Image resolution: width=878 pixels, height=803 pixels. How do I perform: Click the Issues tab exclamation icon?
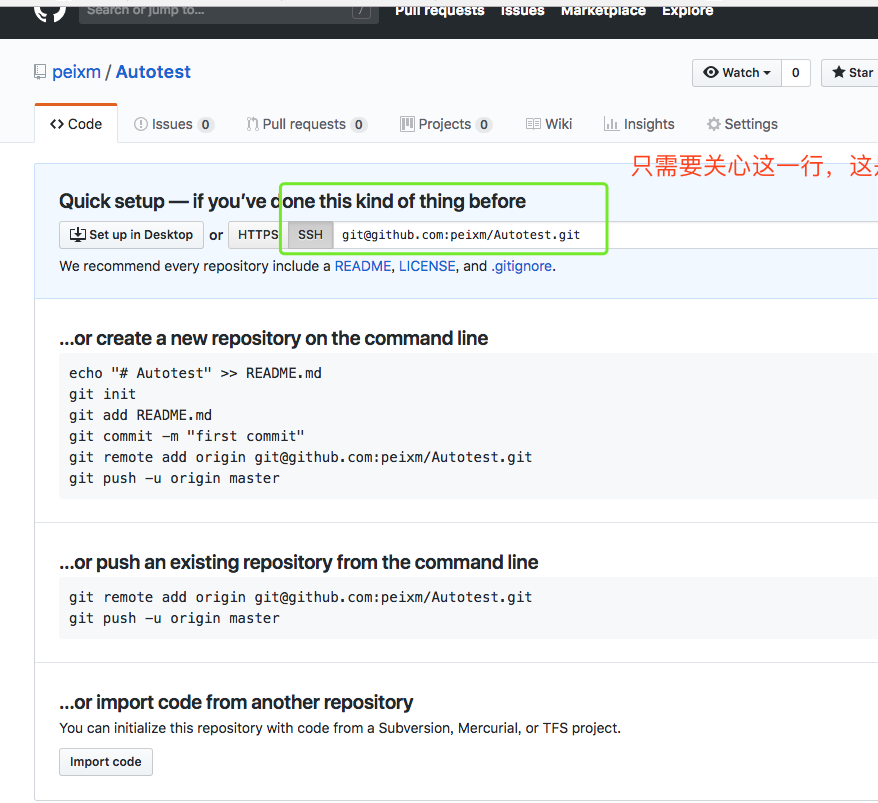coord(141,124)
